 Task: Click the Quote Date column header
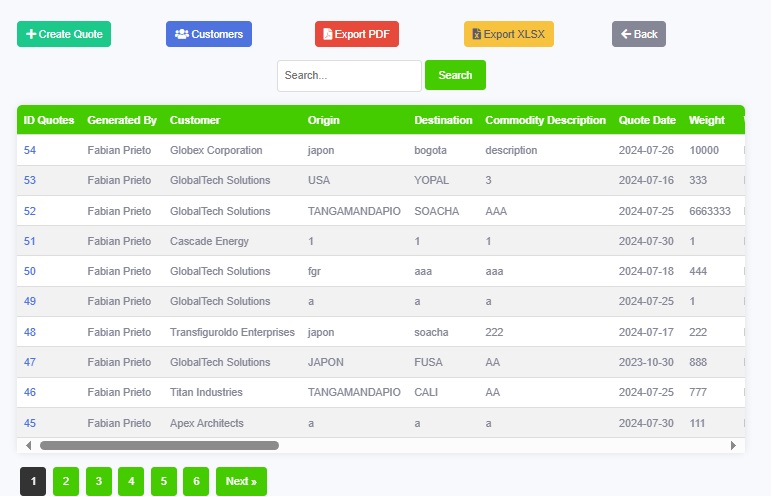647,120
